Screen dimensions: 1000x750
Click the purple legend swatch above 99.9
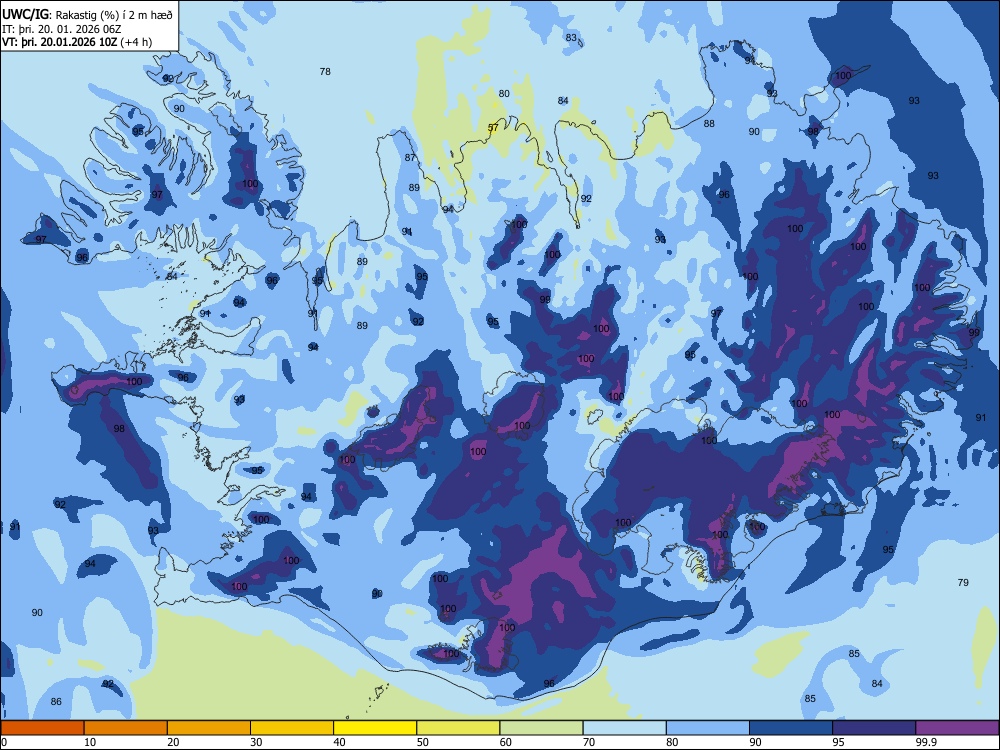point(957,728)
